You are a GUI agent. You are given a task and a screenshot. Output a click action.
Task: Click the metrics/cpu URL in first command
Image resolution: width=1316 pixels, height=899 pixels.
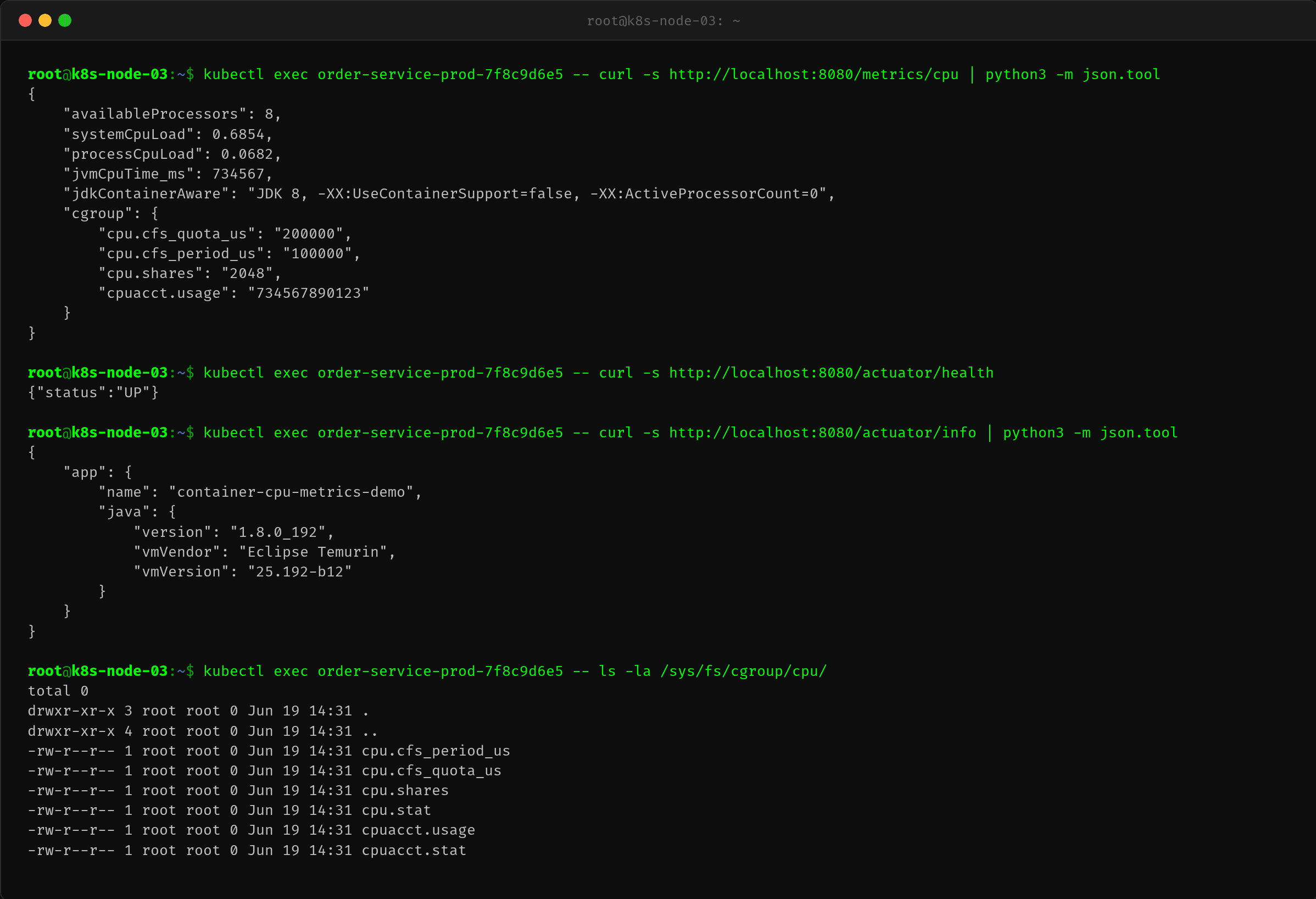(x=814, y=75)
